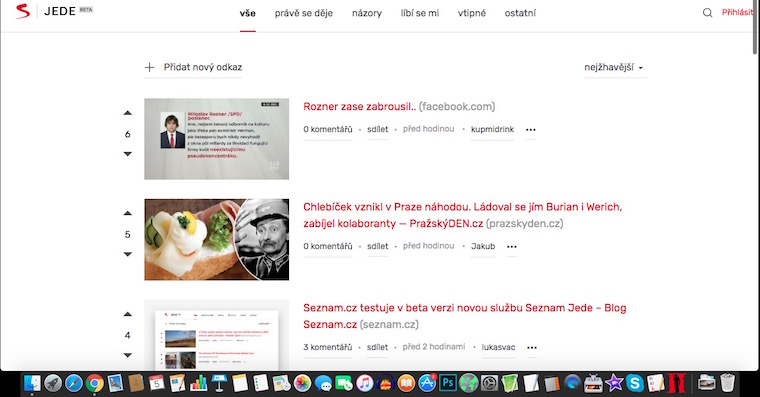Switch to právě se děje tab
The width and height of the screenshot is (760, 397).
(x=303, y=13)
